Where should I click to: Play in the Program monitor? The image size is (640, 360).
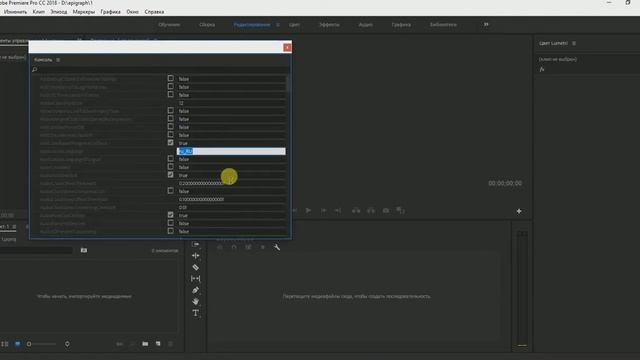pyautogui.click(x=308, y=210)
